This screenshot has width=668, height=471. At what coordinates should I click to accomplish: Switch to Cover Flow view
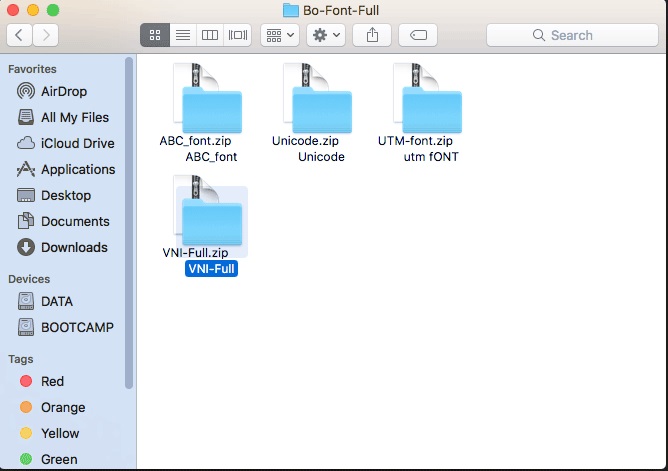(x=237, y=35)
